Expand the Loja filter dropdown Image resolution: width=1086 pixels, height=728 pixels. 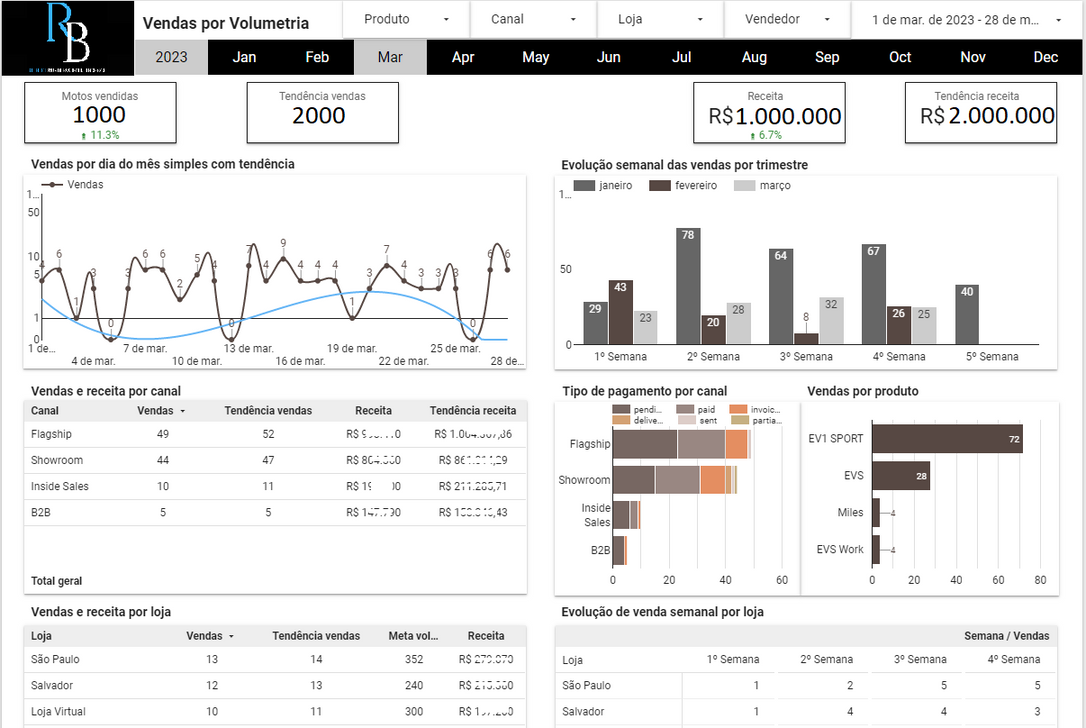click(x=660, y=19)
